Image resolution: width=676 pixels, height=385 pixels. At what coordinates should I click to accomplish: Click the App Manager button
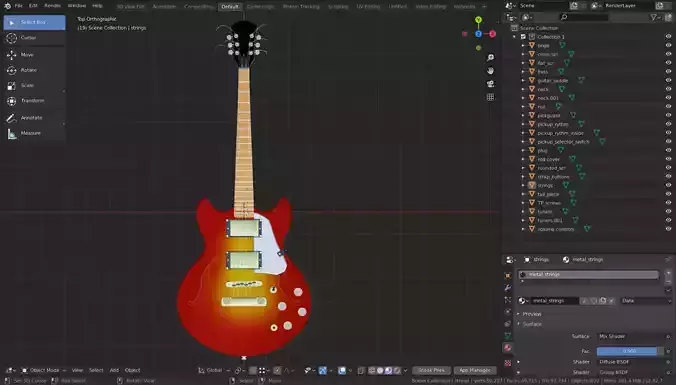click(475, 370)
